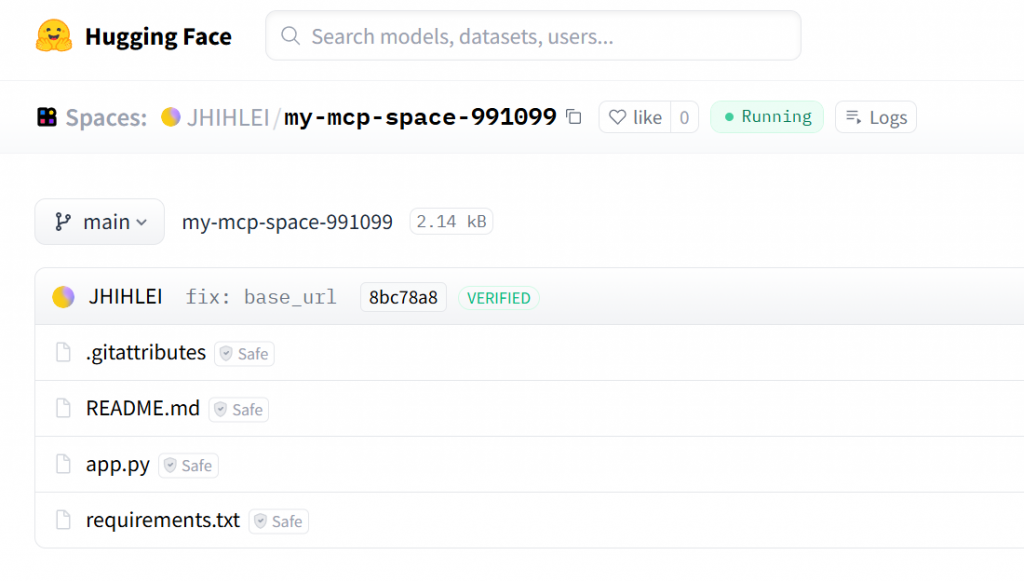Click the Safe badge for app.py
The image size is (1024, 582).
[x=188, y=466]
